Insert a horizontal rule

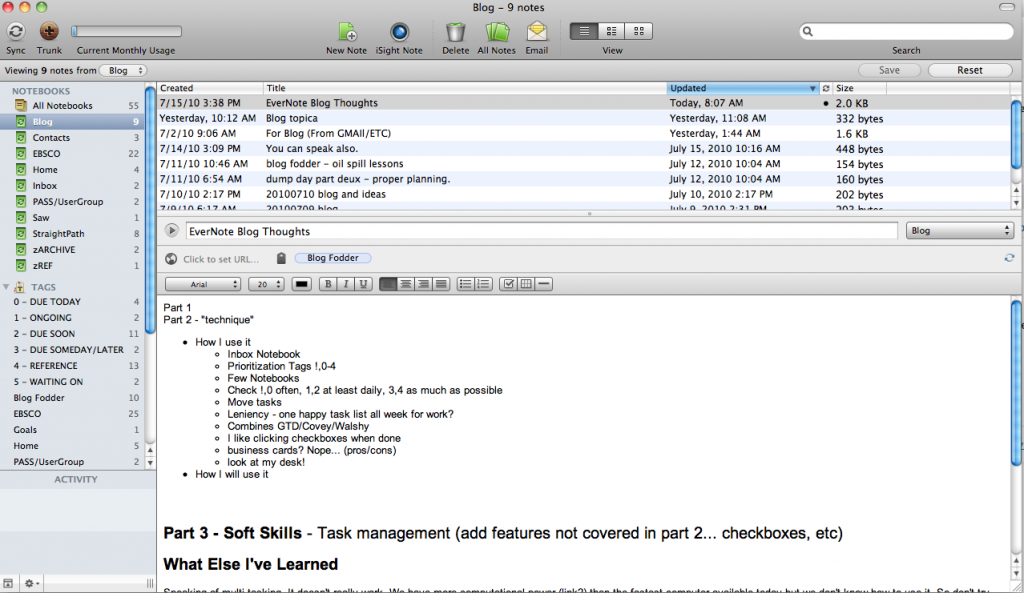(543, 283)
